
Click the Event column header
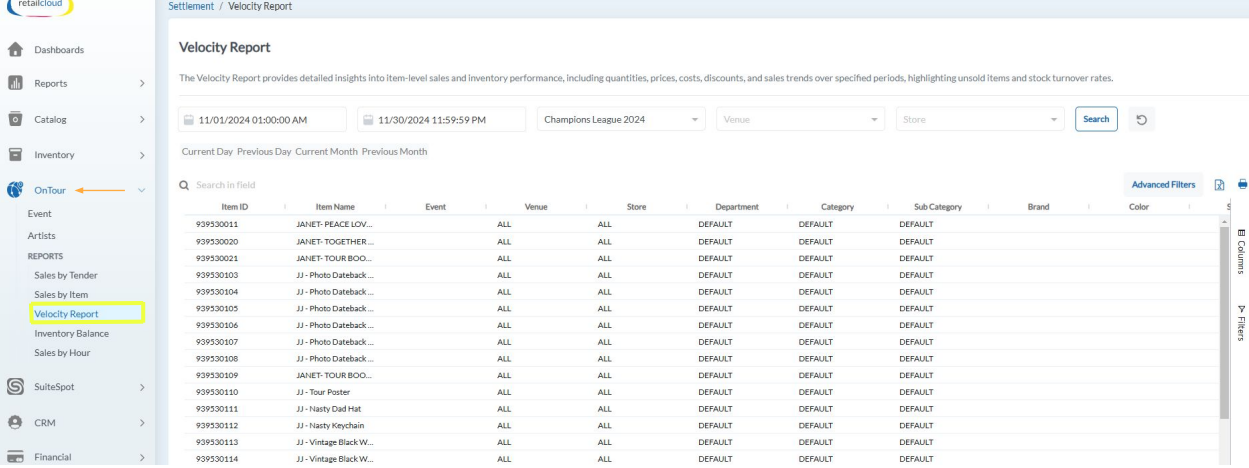point(435,207)
